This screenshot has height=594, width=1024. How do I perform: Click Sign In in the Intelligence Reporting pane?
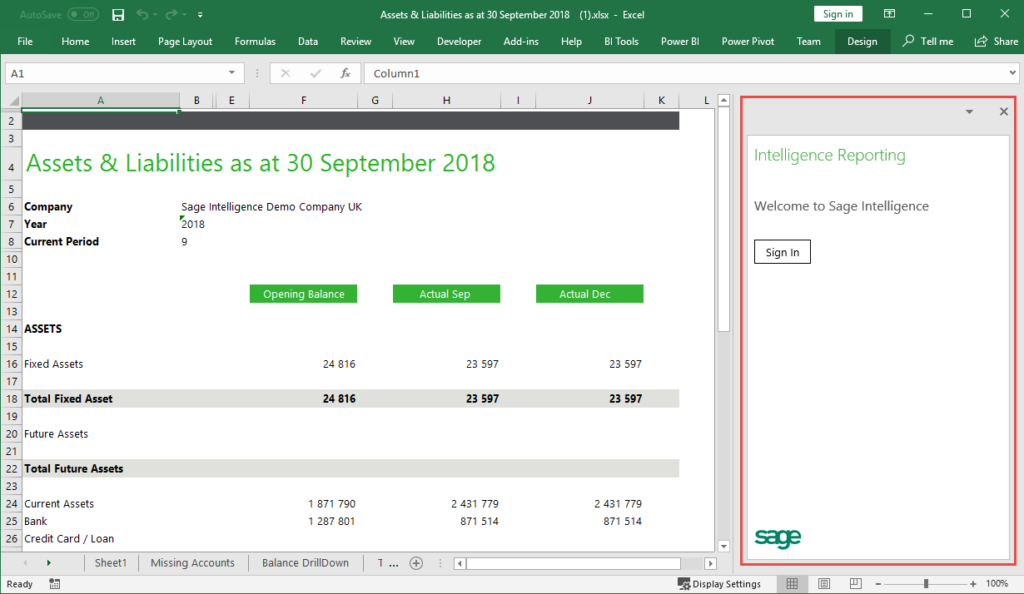782,251
